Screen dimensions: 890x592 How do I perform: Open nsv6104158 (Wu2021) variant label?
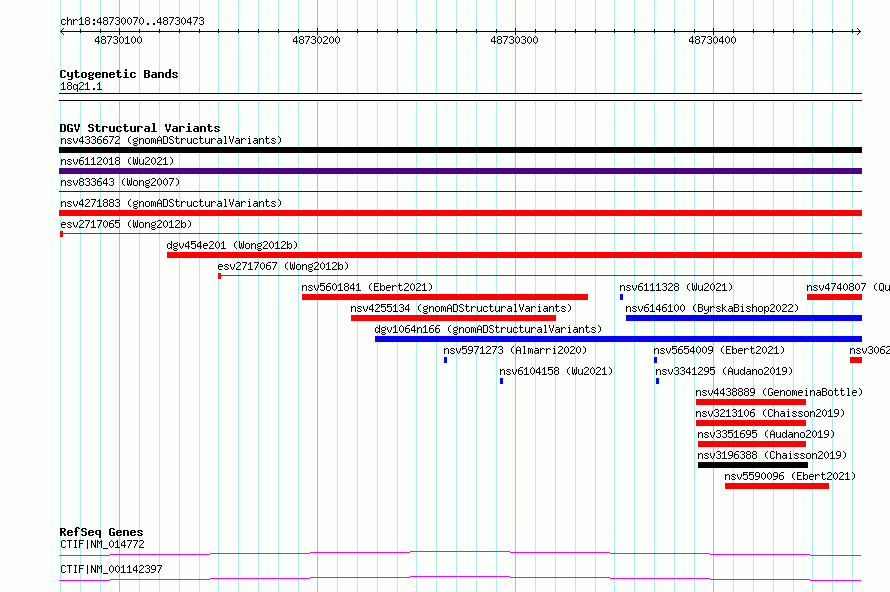556,371
